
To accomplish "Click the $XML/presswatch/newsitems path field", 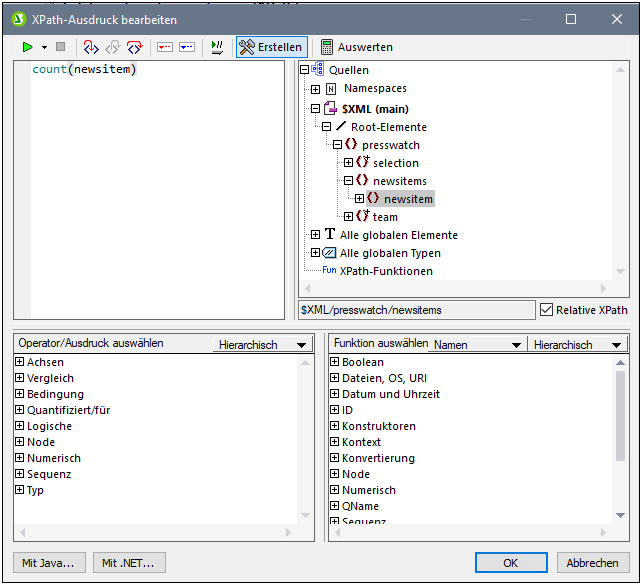I will coord(415,310).
